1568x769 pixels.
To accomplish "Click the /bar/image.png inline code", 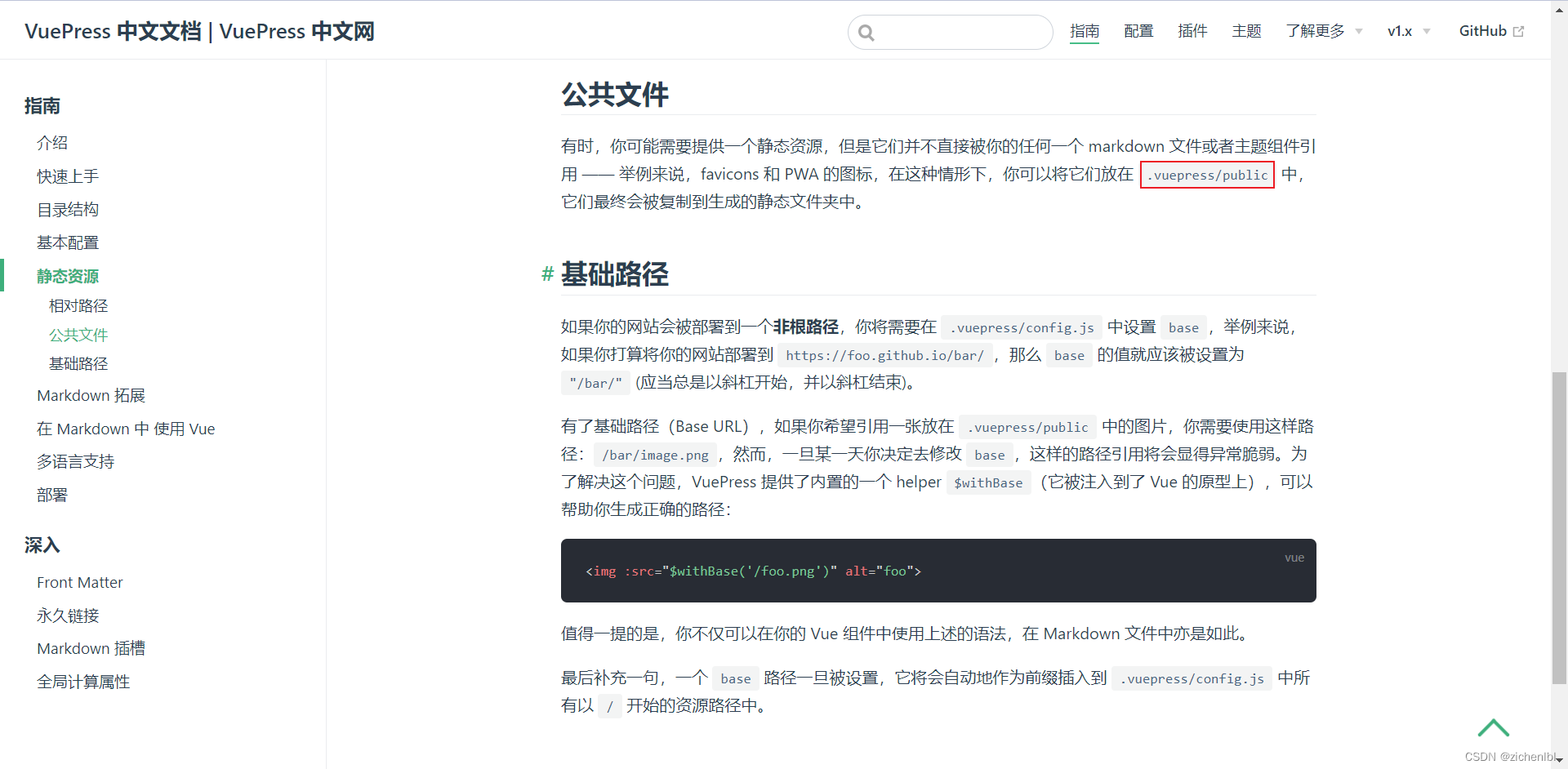I will pyautogui.click(x=655, y=455).
